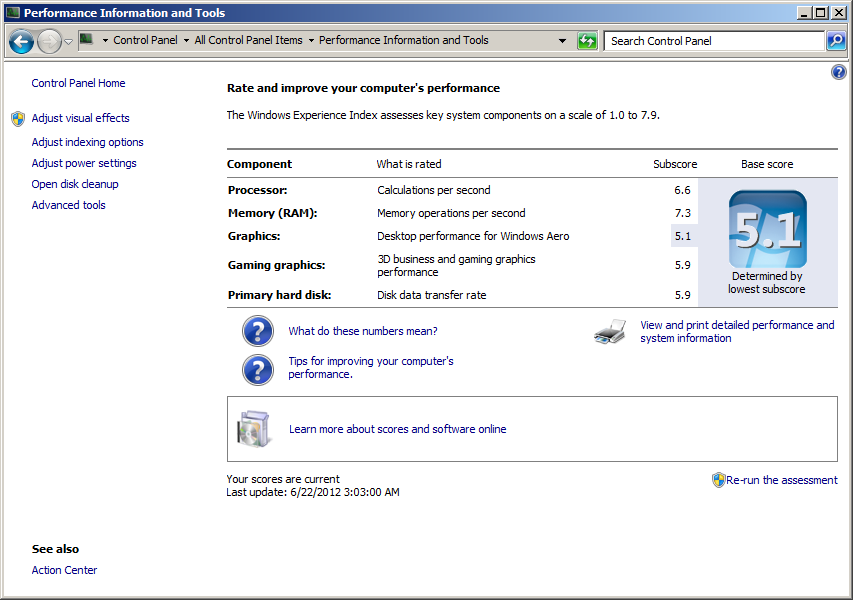Screen dimensions: 853x600
Task: Click the 'Last update: 6/22/2012 3:03:00 AM' text
Action: tap(313, 492)
